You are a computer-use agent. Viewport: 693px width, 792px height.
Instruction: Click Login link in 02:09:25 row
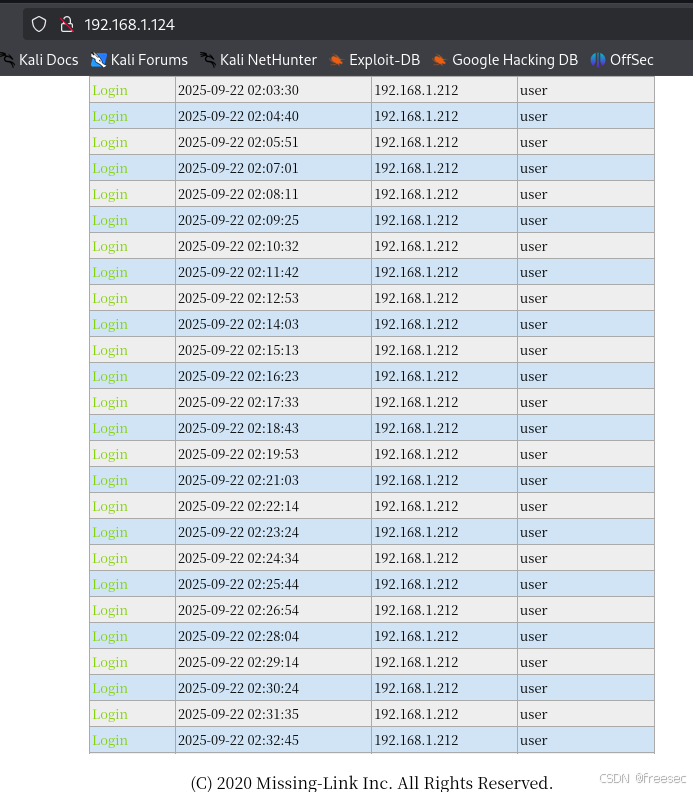[x=110, y=220]
